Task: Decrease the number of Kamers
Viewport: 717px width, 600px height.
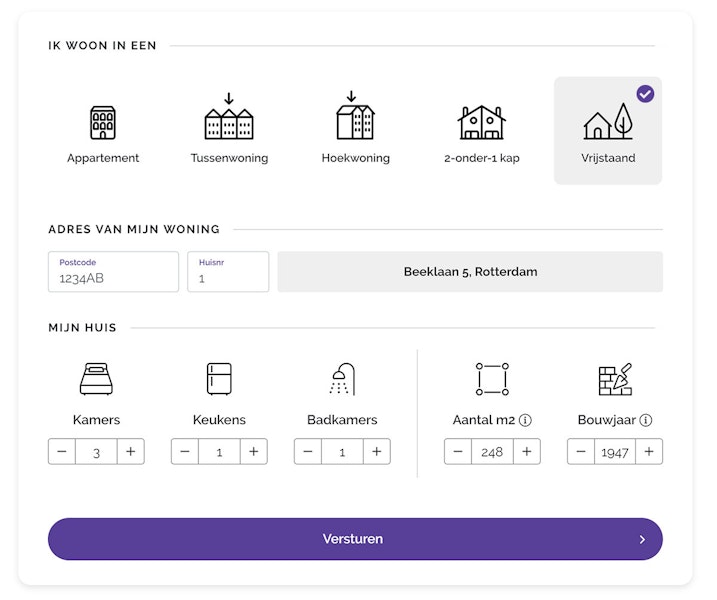Action: [x=62, y=451]
